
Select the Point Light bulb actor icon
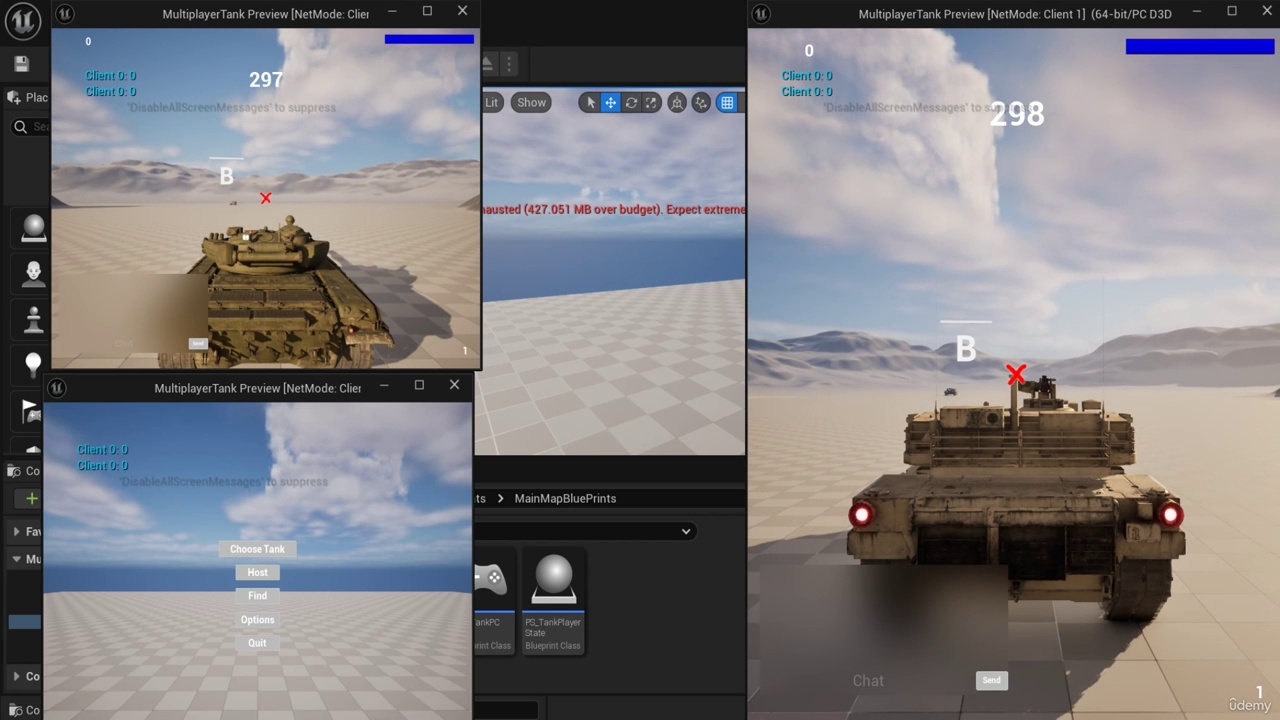pyautogui.click(x=34, y=365)
